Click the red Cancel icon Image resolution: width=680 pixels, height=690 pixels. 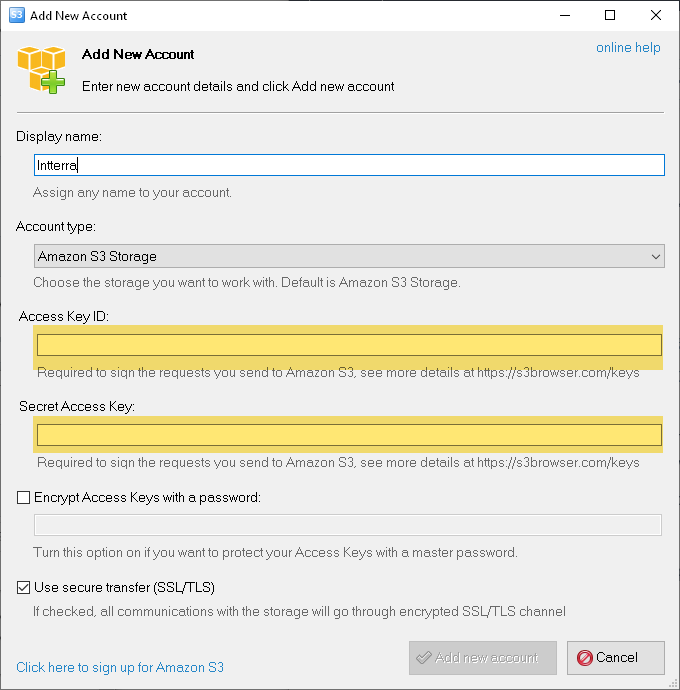[x=584, y=658]
